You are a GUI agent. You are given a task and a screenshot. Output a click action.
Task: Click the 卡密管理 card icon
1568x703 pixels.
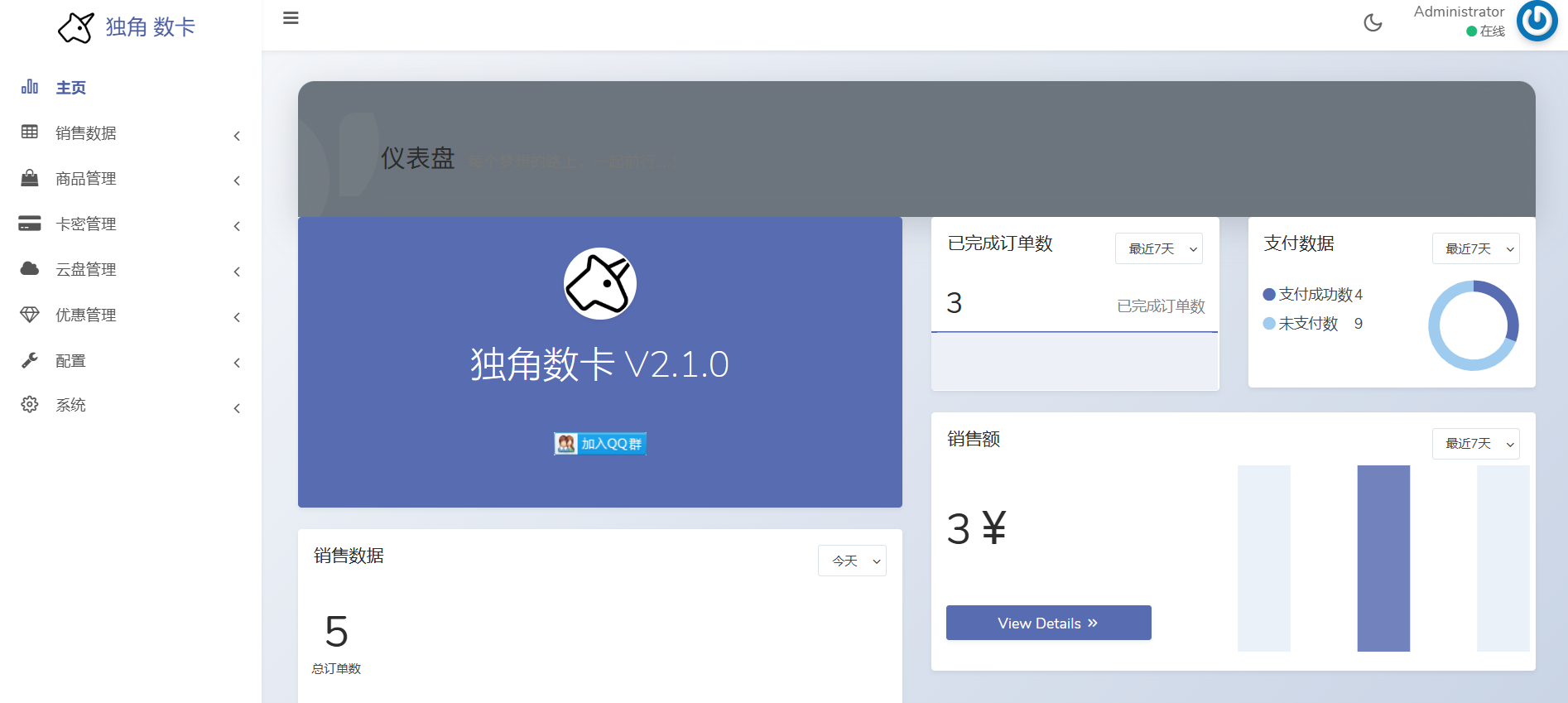[30, 224]
